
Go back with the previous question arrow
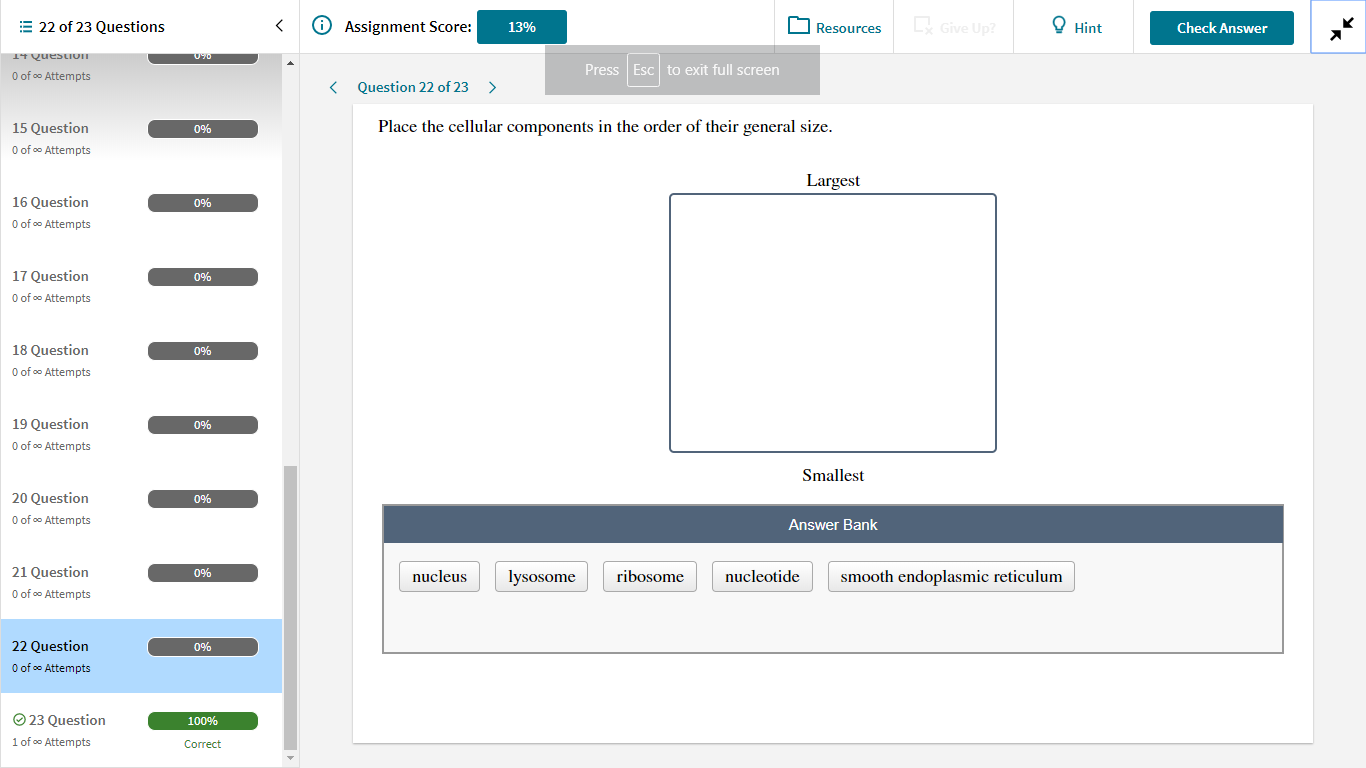[333, 87]
